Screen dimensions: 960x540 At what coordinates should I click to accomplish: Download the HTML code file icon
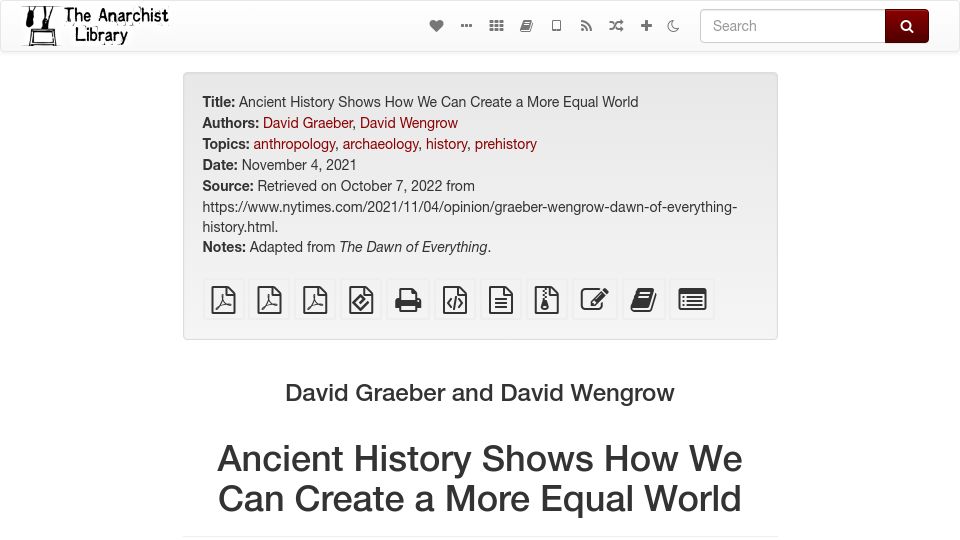(x=455, y=300)
